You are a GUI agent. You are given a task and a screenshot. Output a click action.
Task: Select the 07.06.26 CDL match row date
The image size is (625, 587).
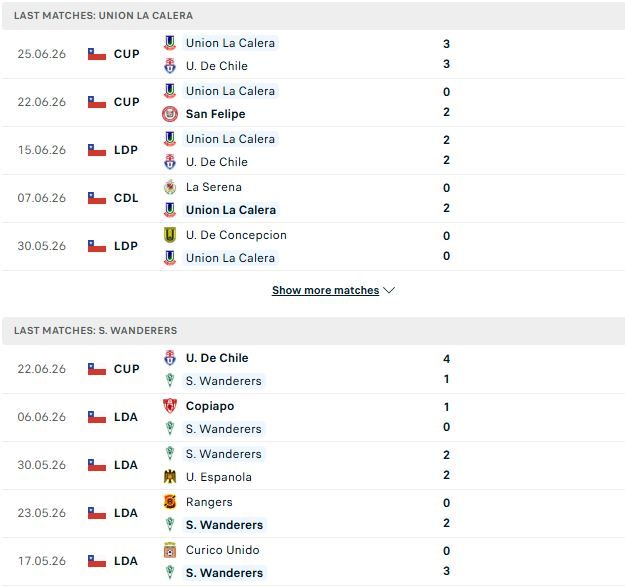point(41,198)
